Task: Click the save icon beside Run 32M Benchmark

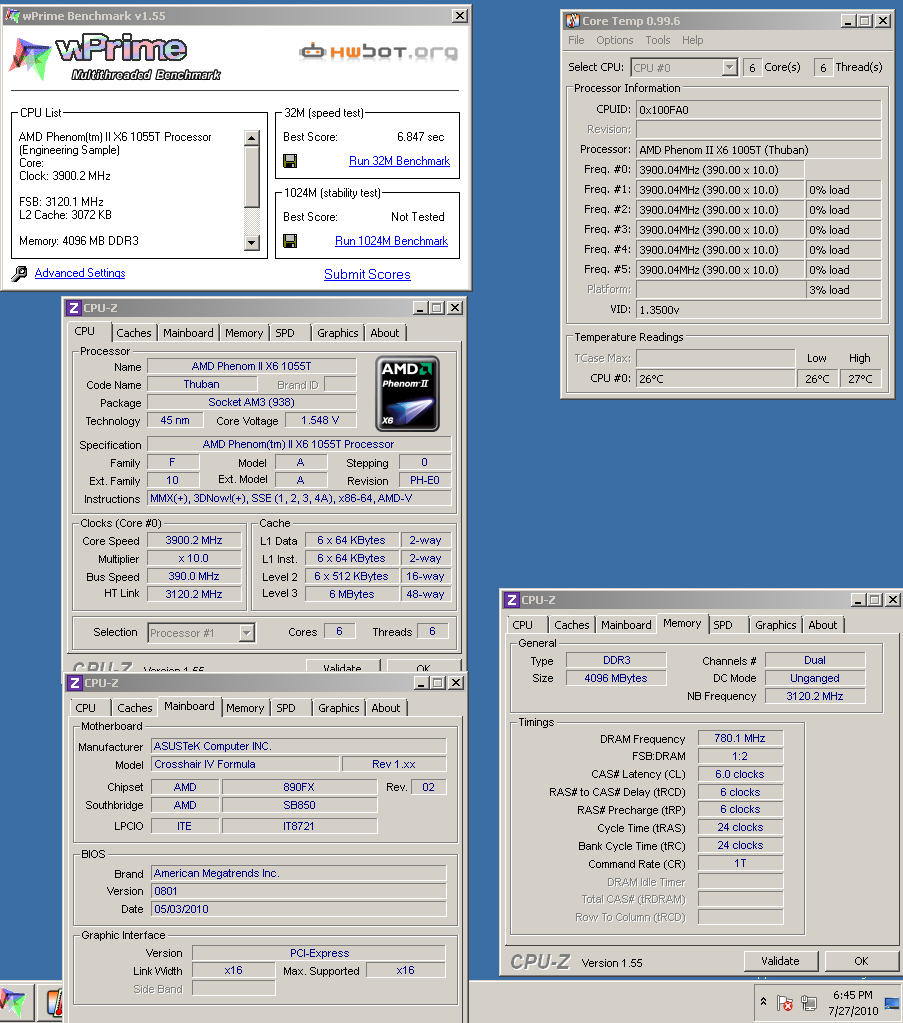Action: click(290, 160)
